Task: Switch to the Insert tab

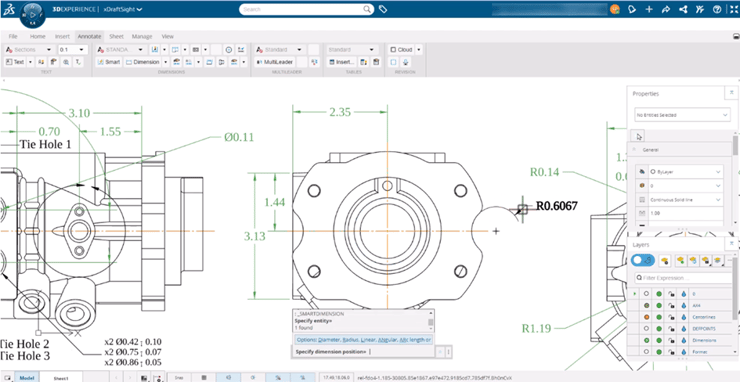Action: 62,36
